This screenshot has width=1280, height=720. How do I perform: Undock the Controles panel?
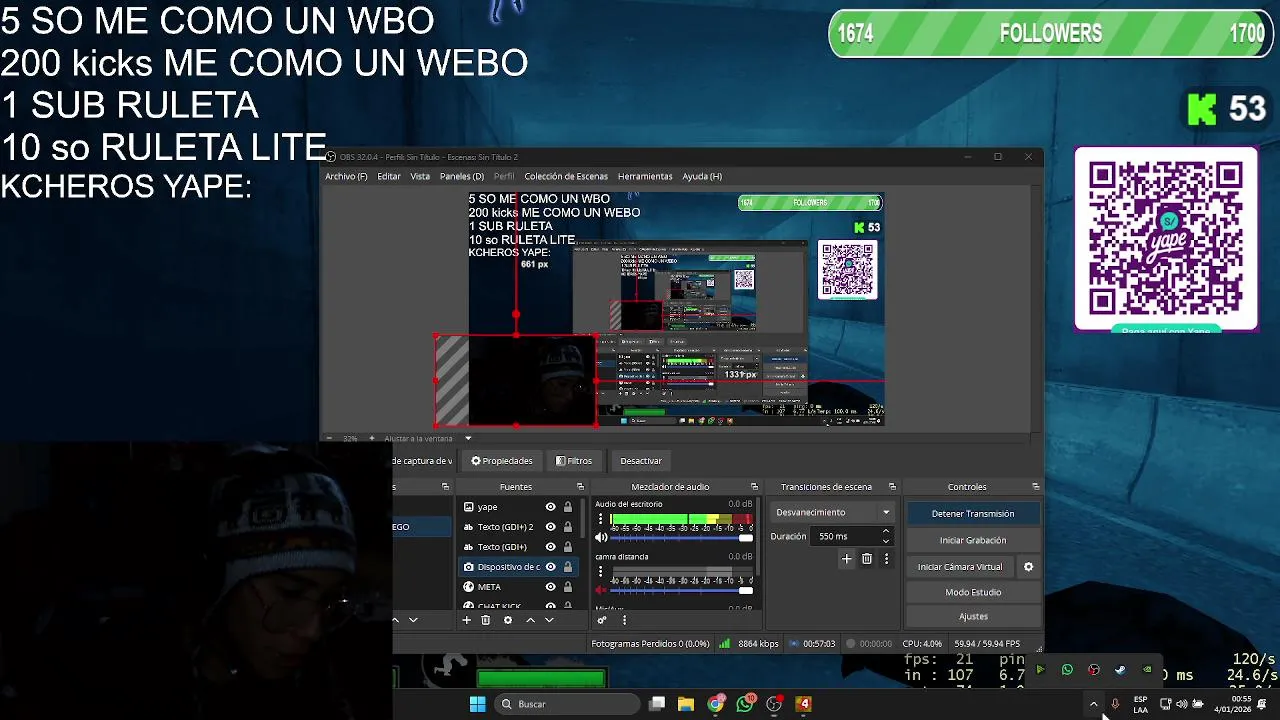click(1036, 487)
